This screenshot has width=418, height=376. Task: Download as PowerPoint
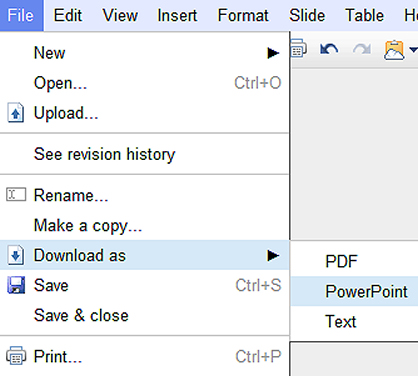tap(354, 291)
